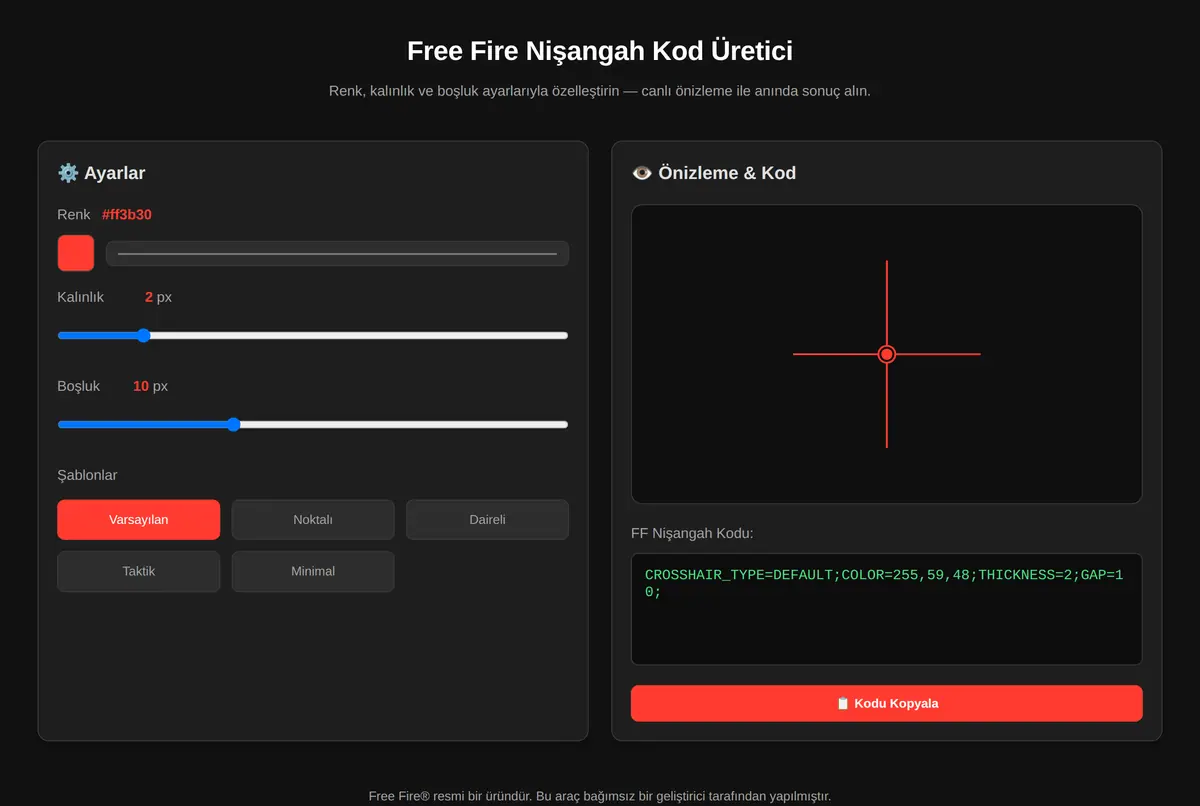The width and height of the screenshot is (1200, 806).
Task: Click the FF Nişangah Kodu label
Action: pos(692,533)
